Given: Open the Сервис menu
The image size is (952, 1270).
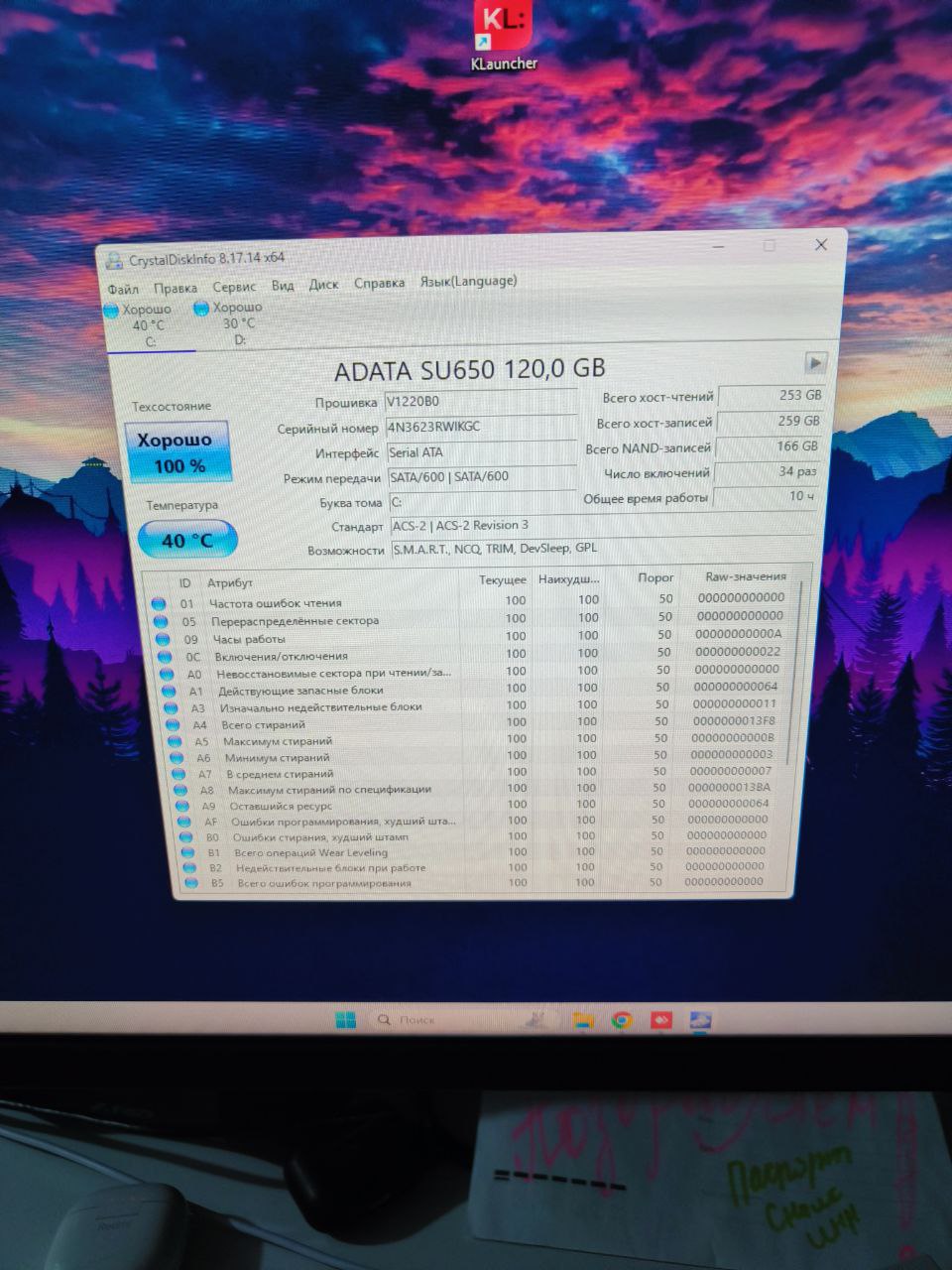Looking at the screenshot, I should click(x=234, y=287).
